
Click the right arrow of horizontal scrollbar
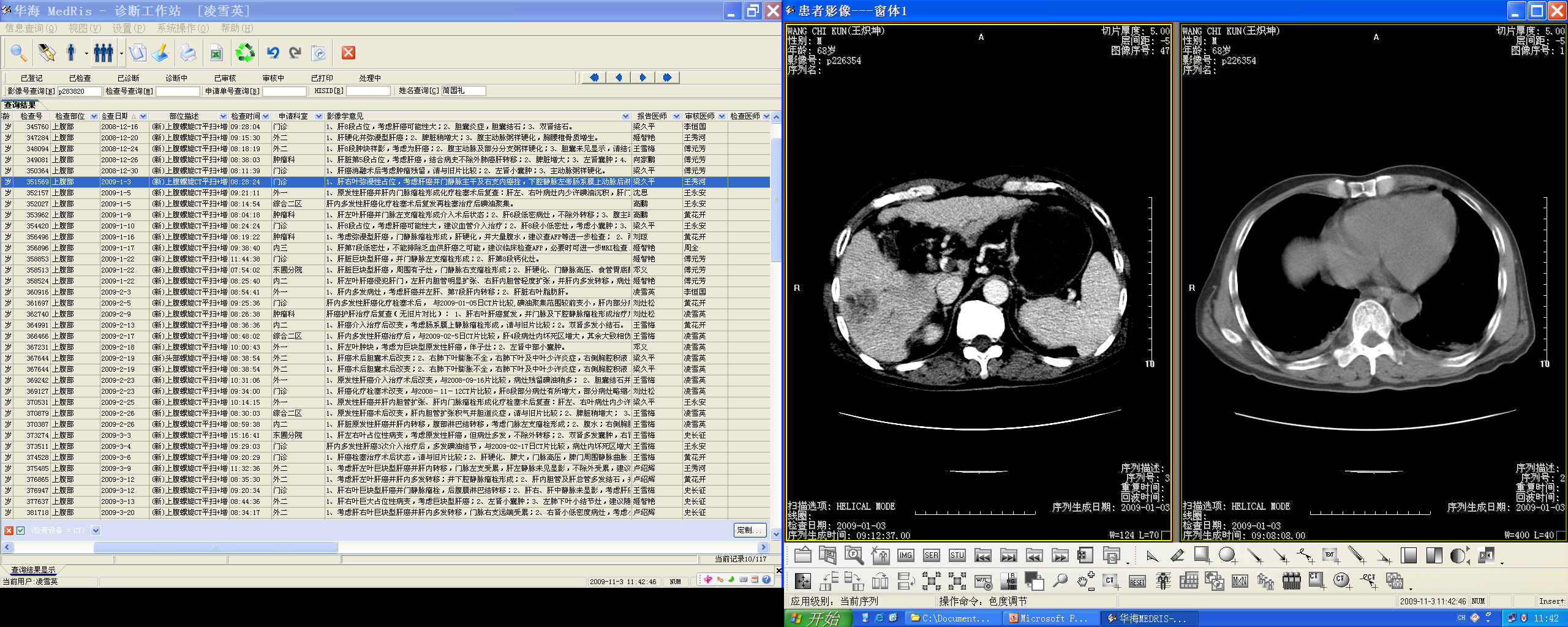point(763,547)
